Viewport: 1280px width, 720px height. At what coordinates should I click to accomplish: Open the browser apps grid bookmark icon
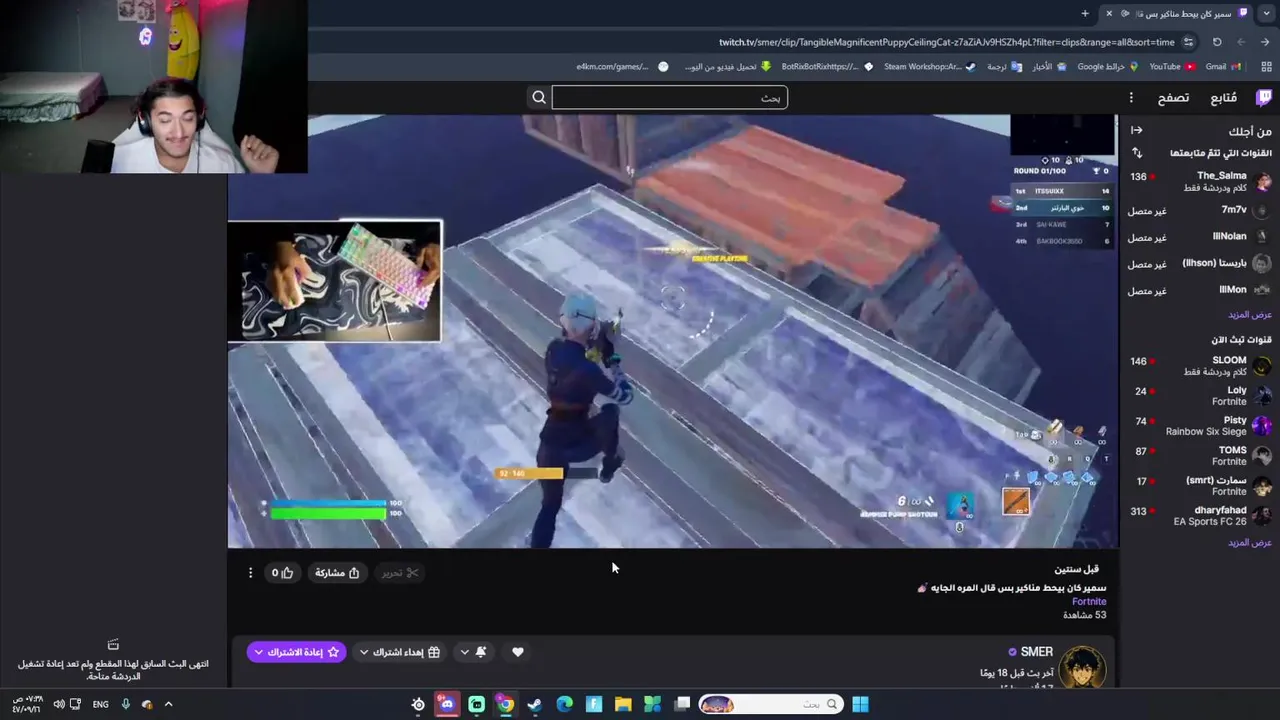tap(1265, 67)
